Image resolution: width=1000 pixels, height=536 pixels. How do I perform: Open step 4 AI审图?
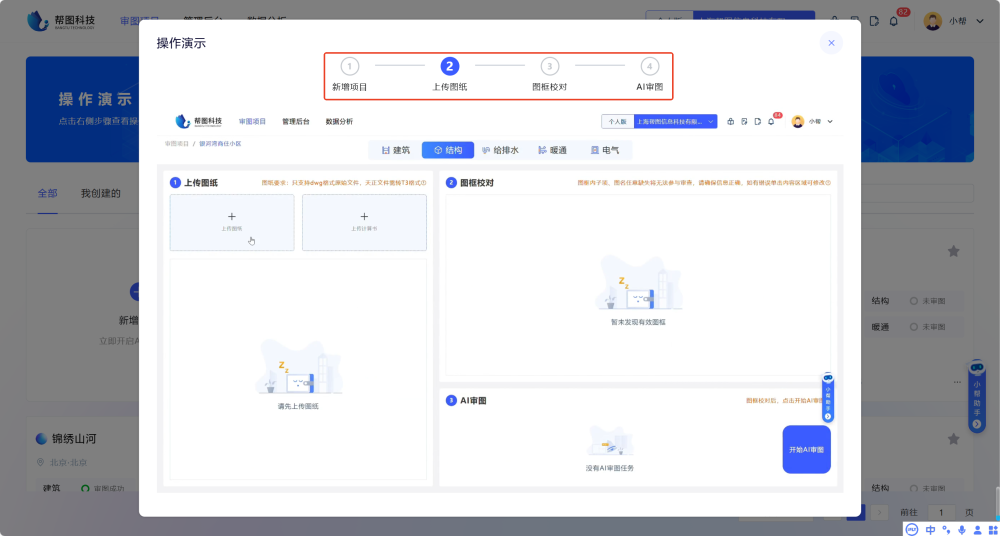point(649,67)
